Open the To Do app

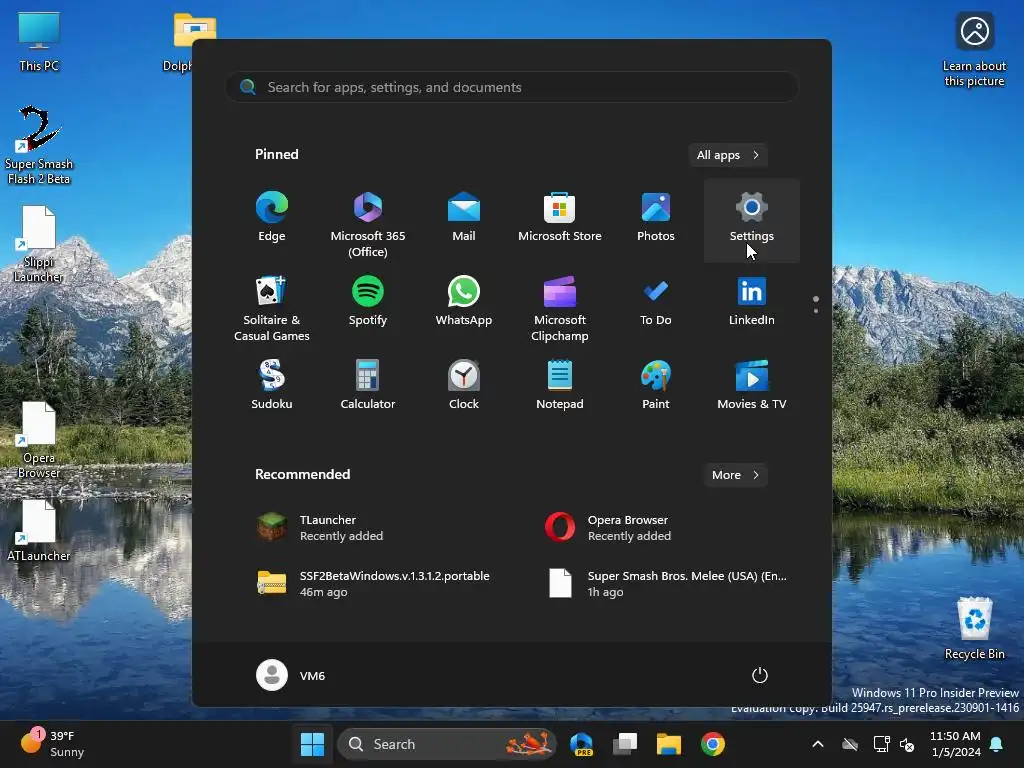pyautogui.click(x=656, y=302)
